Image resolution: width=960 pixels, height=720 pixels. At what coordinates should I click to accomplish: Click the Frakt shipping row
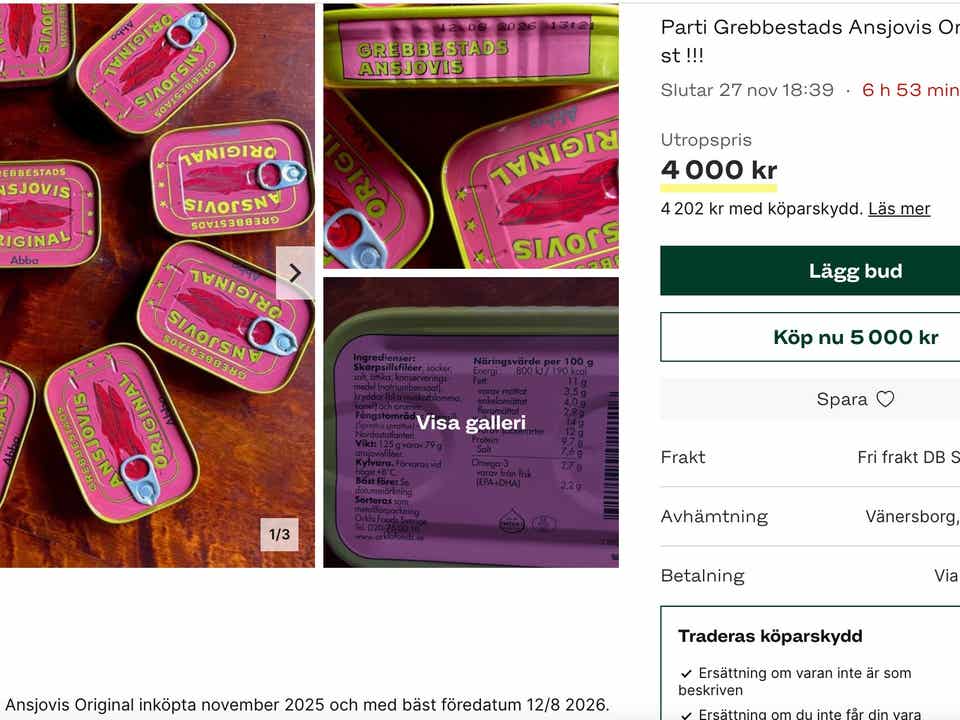point(810,457)
